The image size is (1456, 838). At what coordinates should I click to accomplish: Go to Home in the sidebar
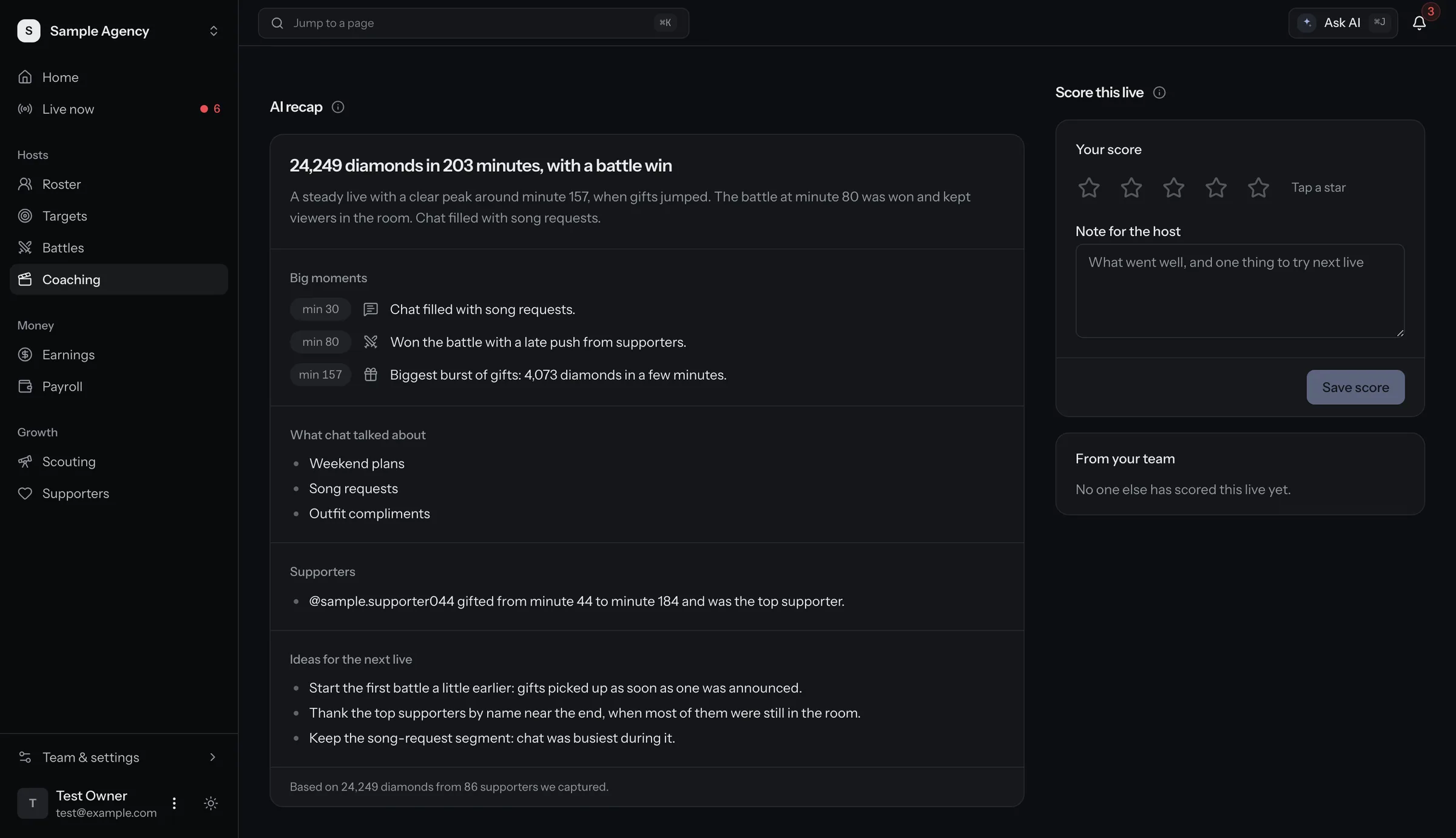[x=119, y=77]
